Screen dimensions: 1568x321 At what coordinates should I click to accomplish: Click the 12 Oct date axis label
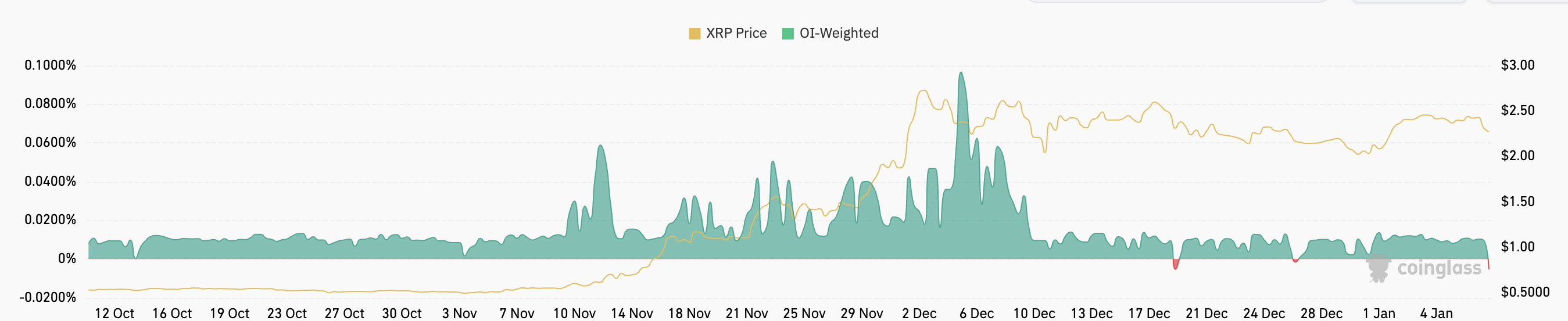[114, 313]
